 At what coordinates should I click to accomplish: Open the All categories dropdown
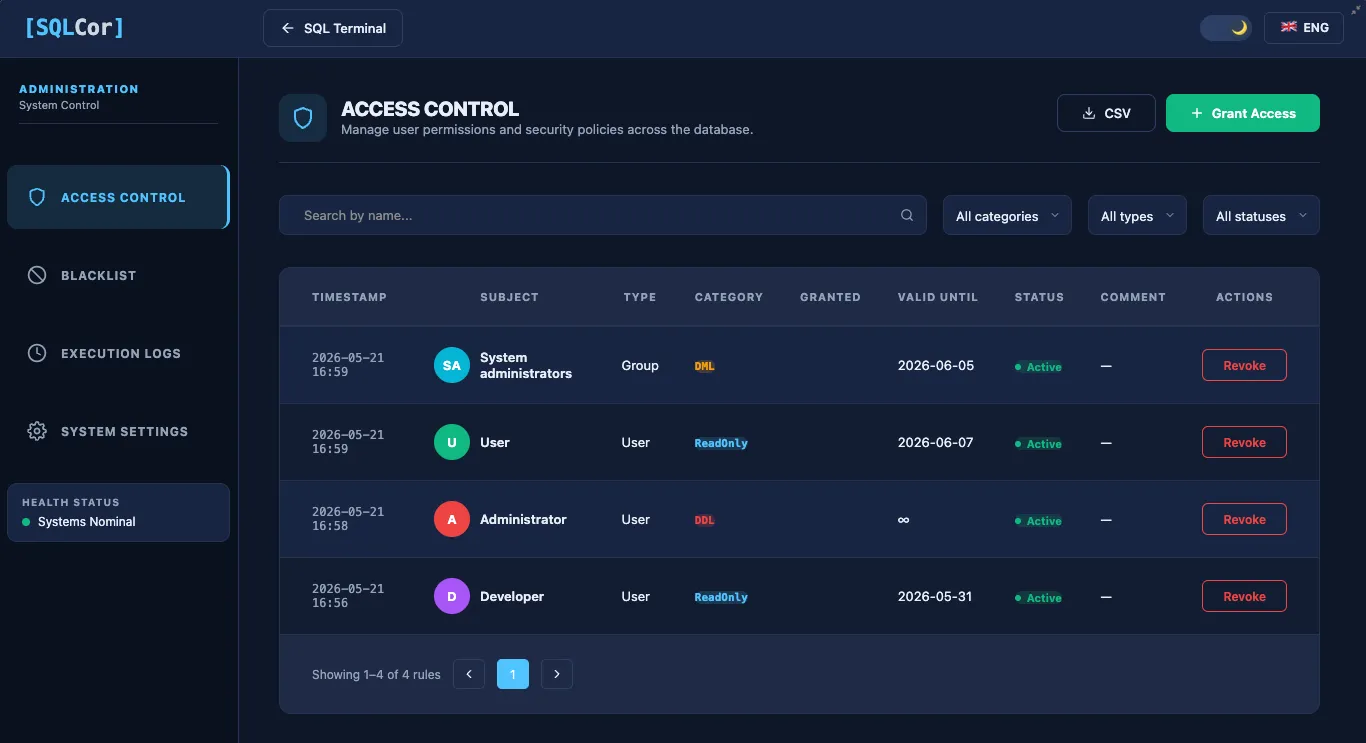(x=1007, y=215)
